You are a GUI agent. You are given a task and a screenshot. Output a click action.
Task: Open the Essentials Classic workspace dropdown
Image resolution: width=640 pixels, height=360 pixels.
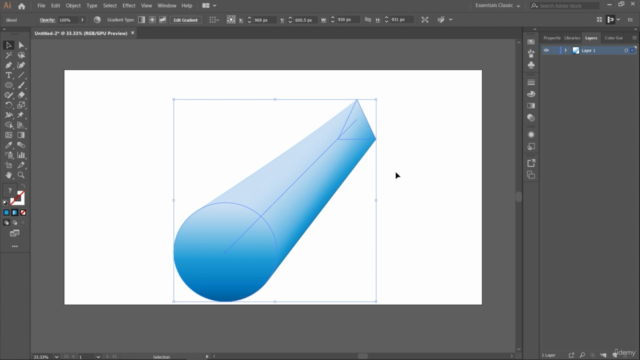498,6
